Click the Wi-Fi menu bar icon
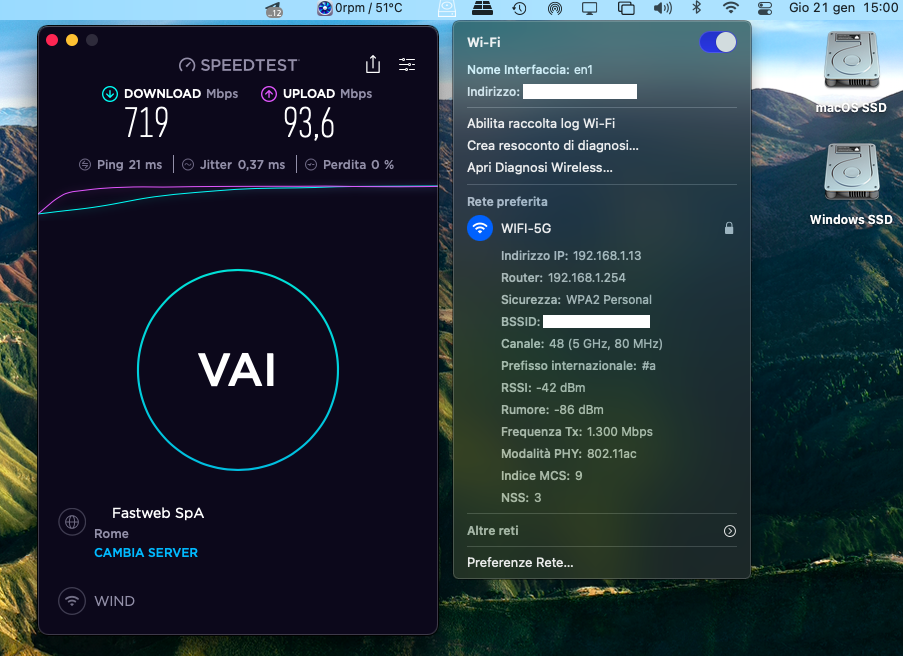903x656 pixels. click(731, 7)
